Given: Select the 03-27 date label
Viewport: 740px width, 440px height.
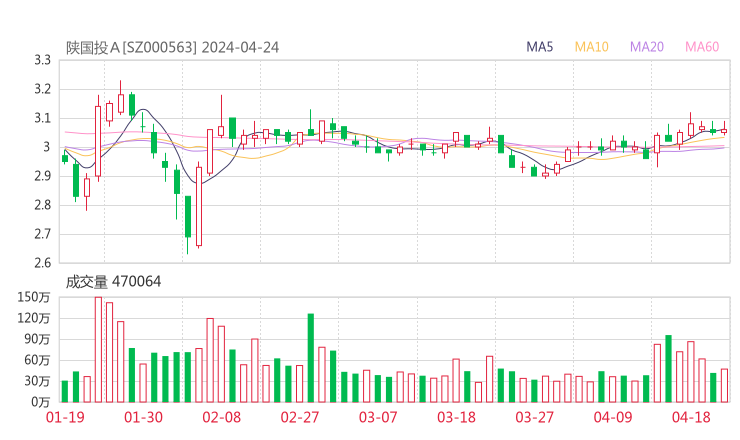Looking at the screenshot, I should (x=534, y=417).
